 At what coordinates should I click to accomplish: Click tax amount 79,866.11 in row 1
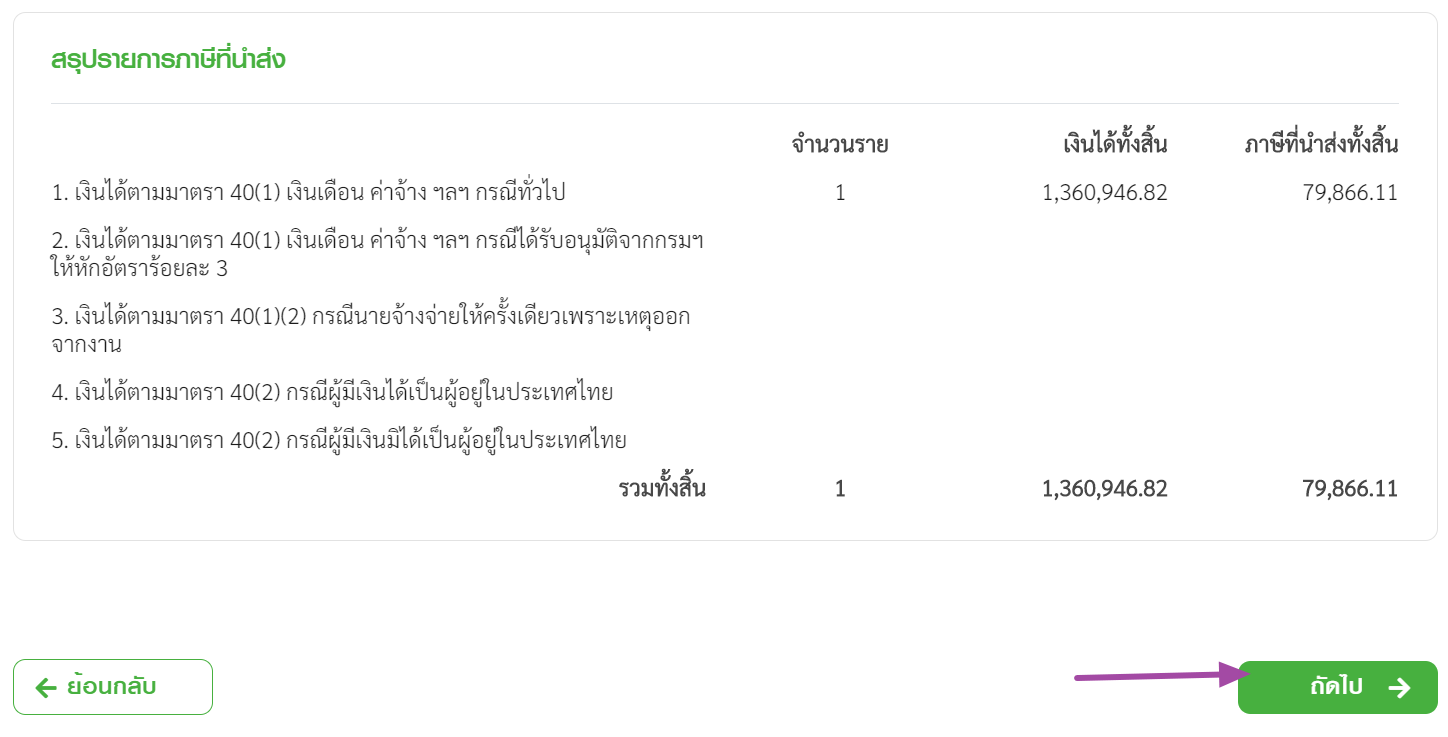[x=1350, y=193]
